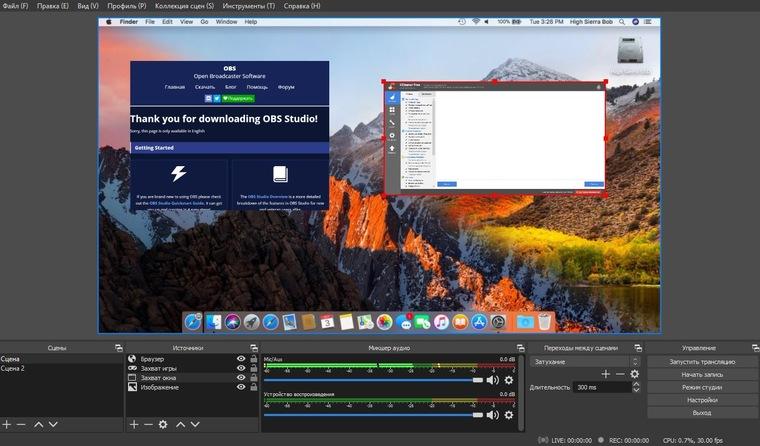
Task: Remove the selected scene with the minus icon
Action: tap(21, 424)
